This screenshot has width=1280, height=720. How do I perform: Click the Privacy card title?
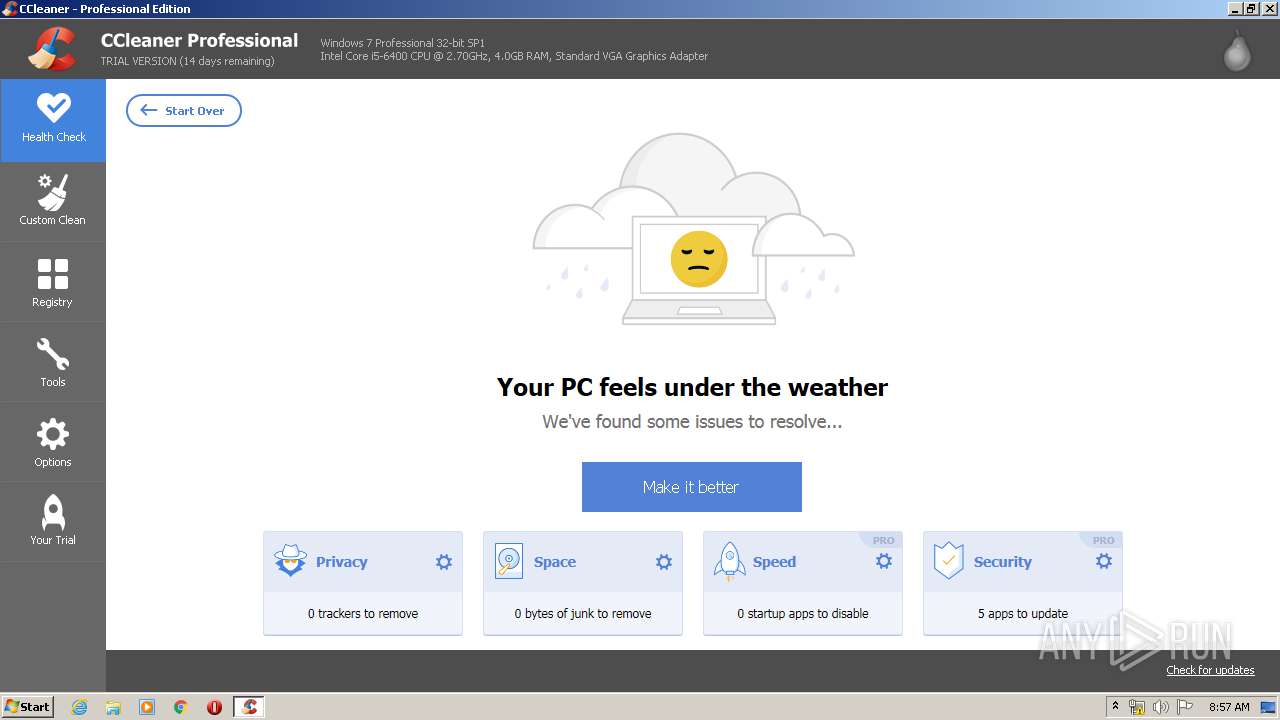[x=342, y=562]
